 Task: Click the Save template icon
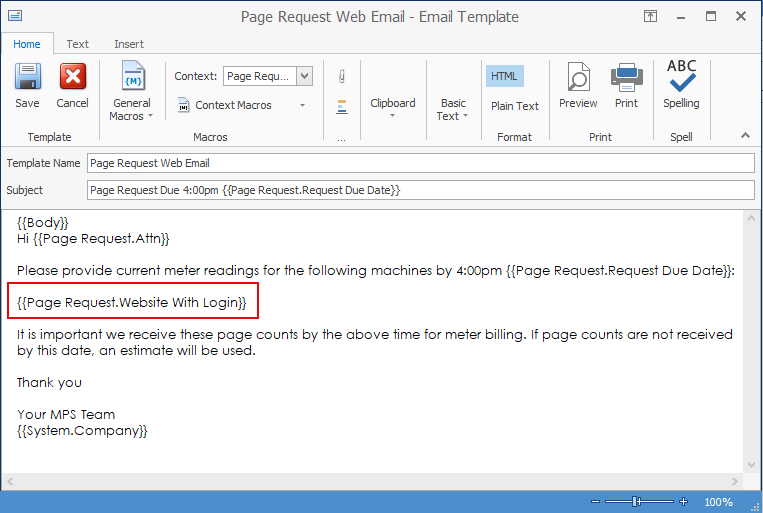click(27, 76)
